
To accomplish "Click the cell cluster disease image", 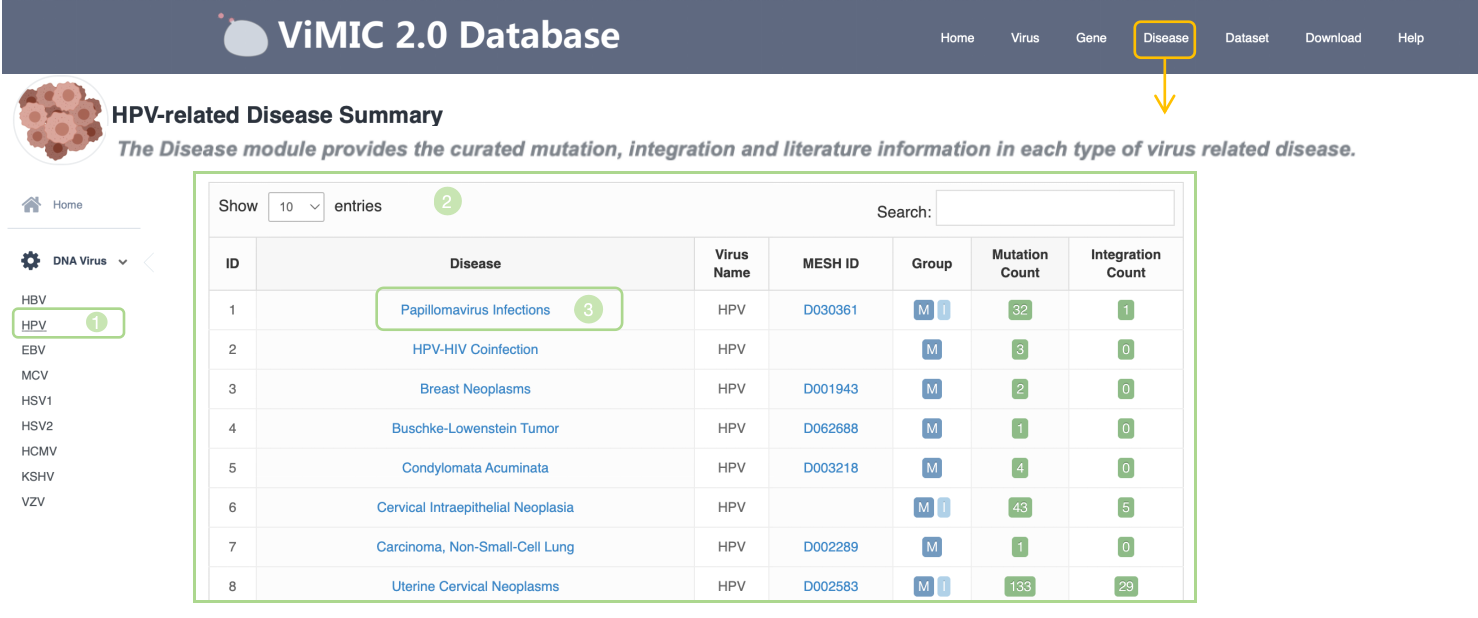I will click(60, 119).
